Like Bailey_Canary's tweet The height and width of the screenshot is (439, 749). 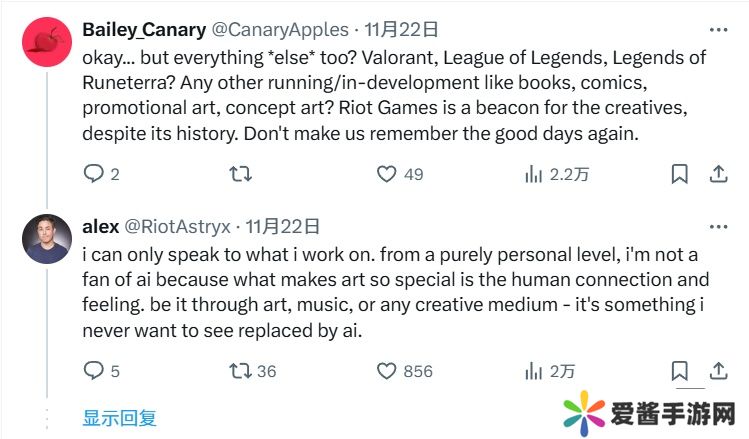tap(387, 174)
